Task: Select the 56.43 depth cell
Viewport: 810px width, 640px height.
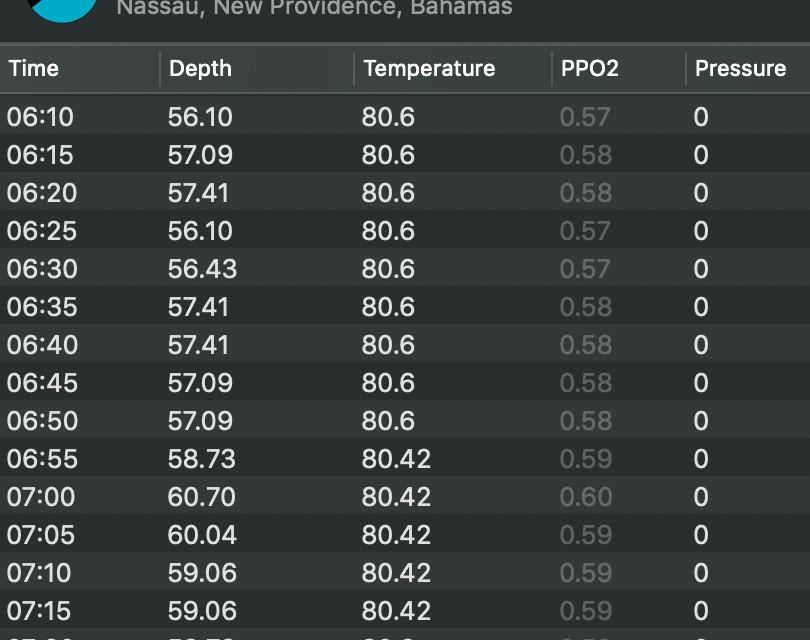Action: tap(201, 269)
